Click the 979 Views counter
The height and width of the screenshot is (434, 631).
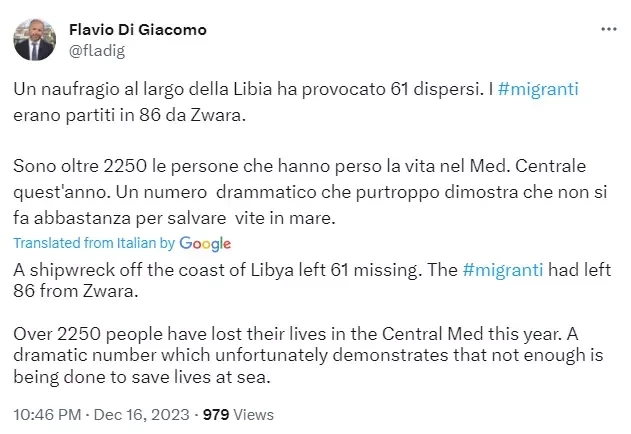(x=238, y=414)
